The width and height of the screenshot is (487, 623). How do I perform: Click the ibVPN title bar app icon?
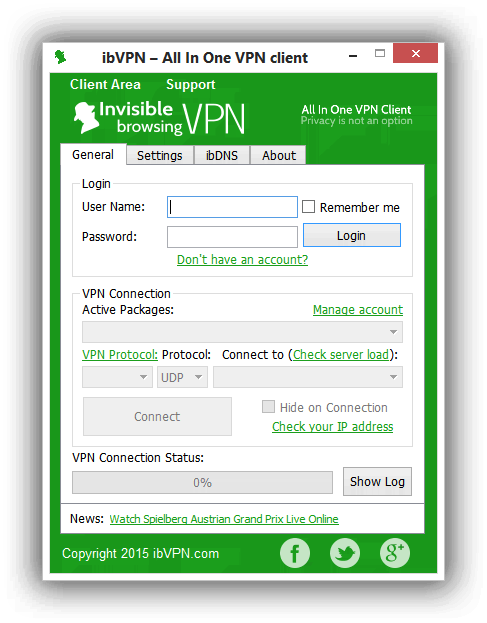pos(60,57)
